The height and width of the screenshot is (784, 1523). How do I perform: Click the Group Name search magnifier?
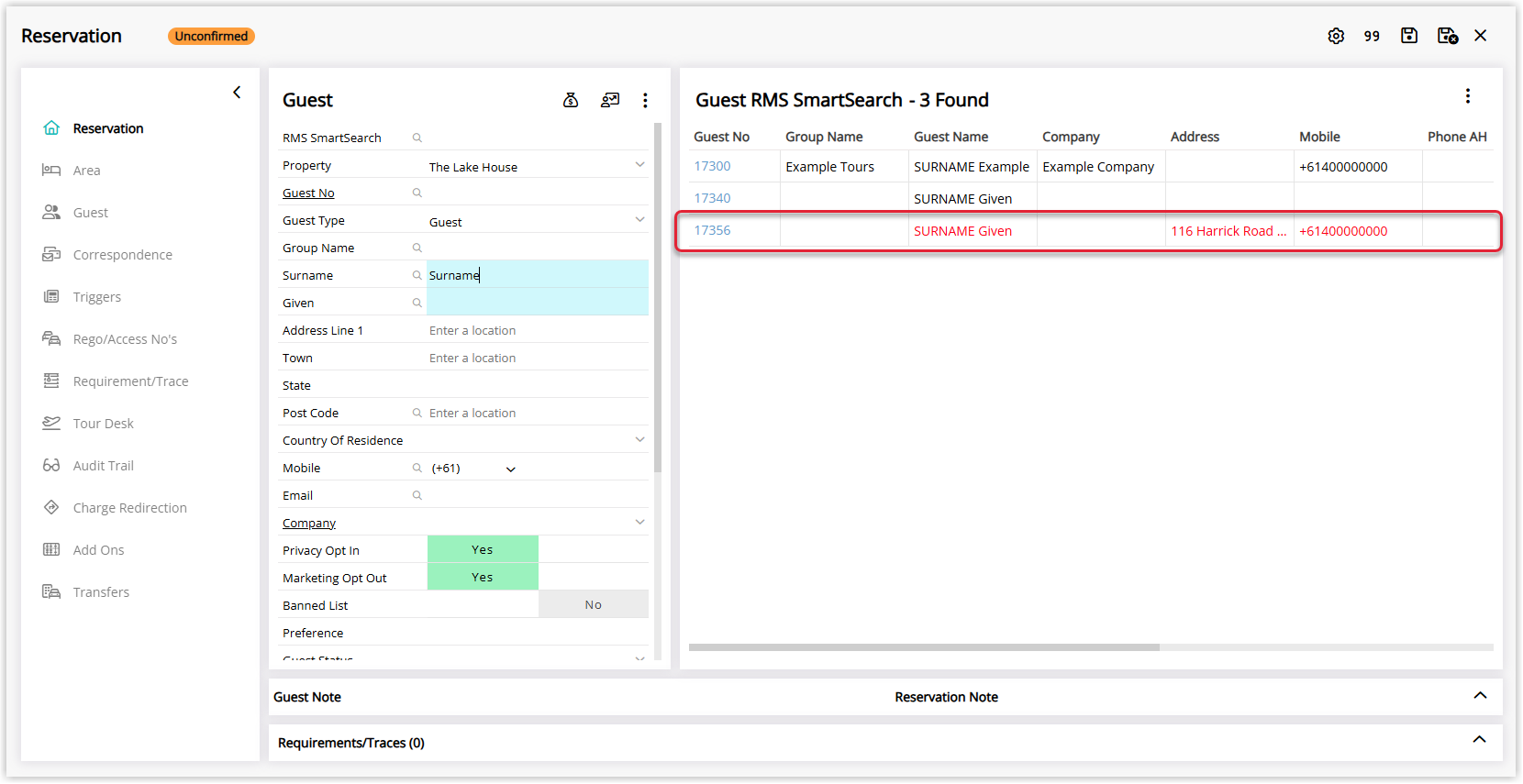tap(417, 248)
